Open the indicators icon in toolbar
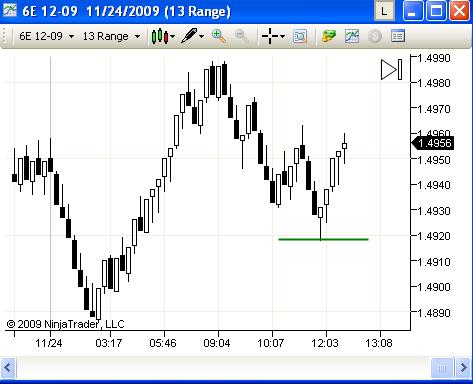Viewport: 473px width, 384px height. click(352, 36)
